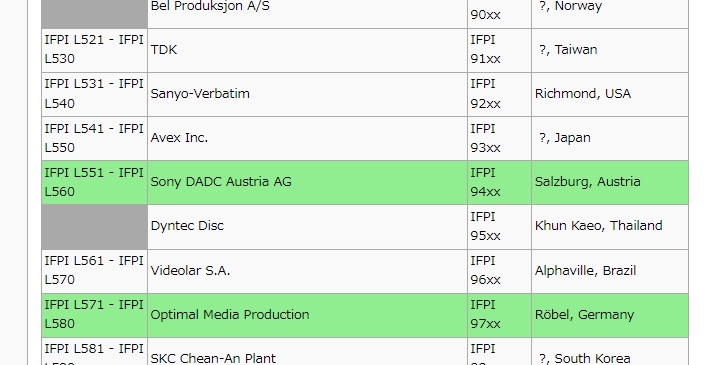Viewport: 714px width, 365px height.
Task: Select the IFPI L551 - IFPI L560 green cell
Action: point(94,182)
